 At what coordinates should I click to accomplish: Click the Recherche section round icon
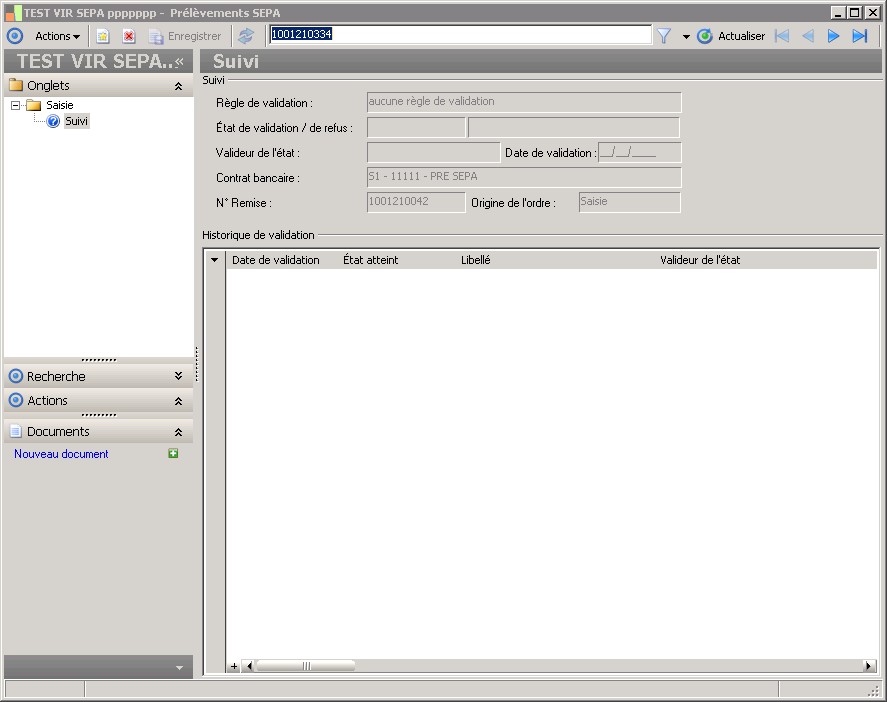[x=16, y=376]
